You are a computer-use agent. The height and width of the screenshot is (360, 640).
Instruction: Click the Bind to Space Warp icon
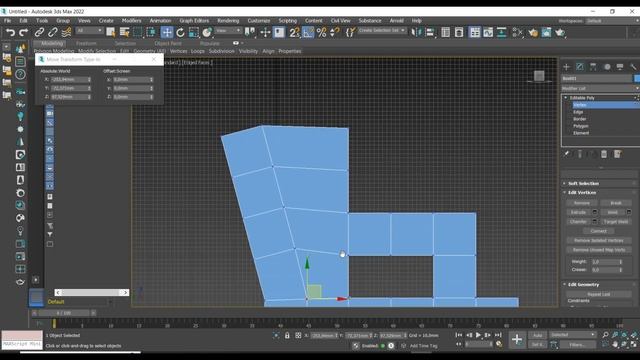tap(66, 32)
